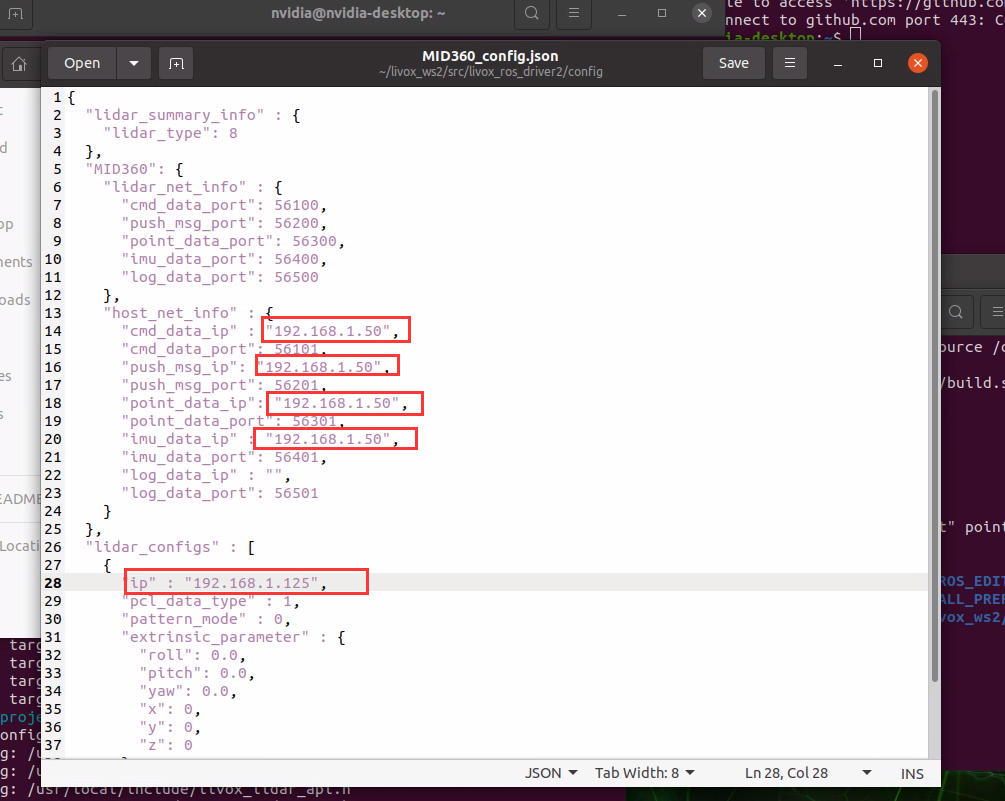This screenshot has width=1005, height=801.
Task: Search in the nvidia-desktop terminal window
Action: click(x=531, y=13)
